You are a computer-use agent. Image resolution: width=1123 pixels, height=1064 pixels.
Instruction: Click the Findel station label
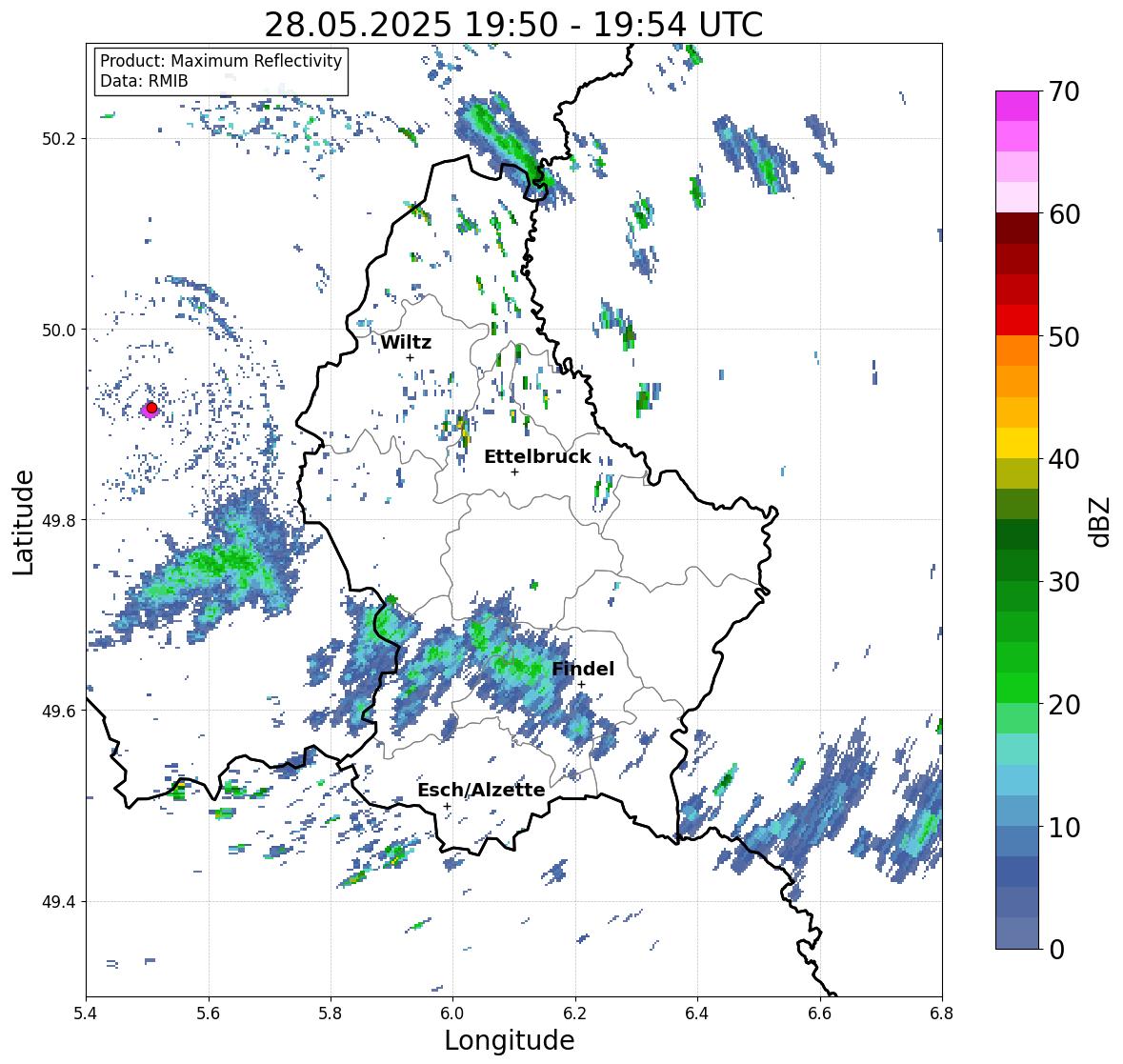coord(583,669)
